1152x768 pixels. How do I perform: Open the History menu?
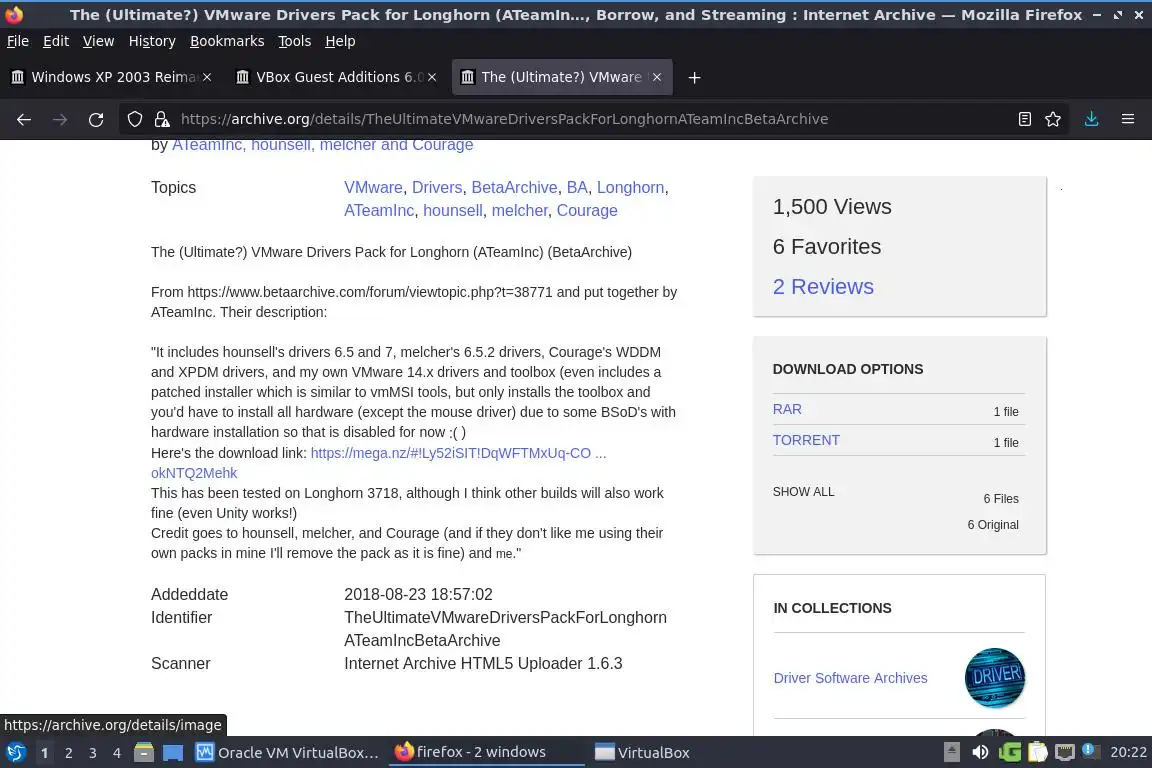152,41
